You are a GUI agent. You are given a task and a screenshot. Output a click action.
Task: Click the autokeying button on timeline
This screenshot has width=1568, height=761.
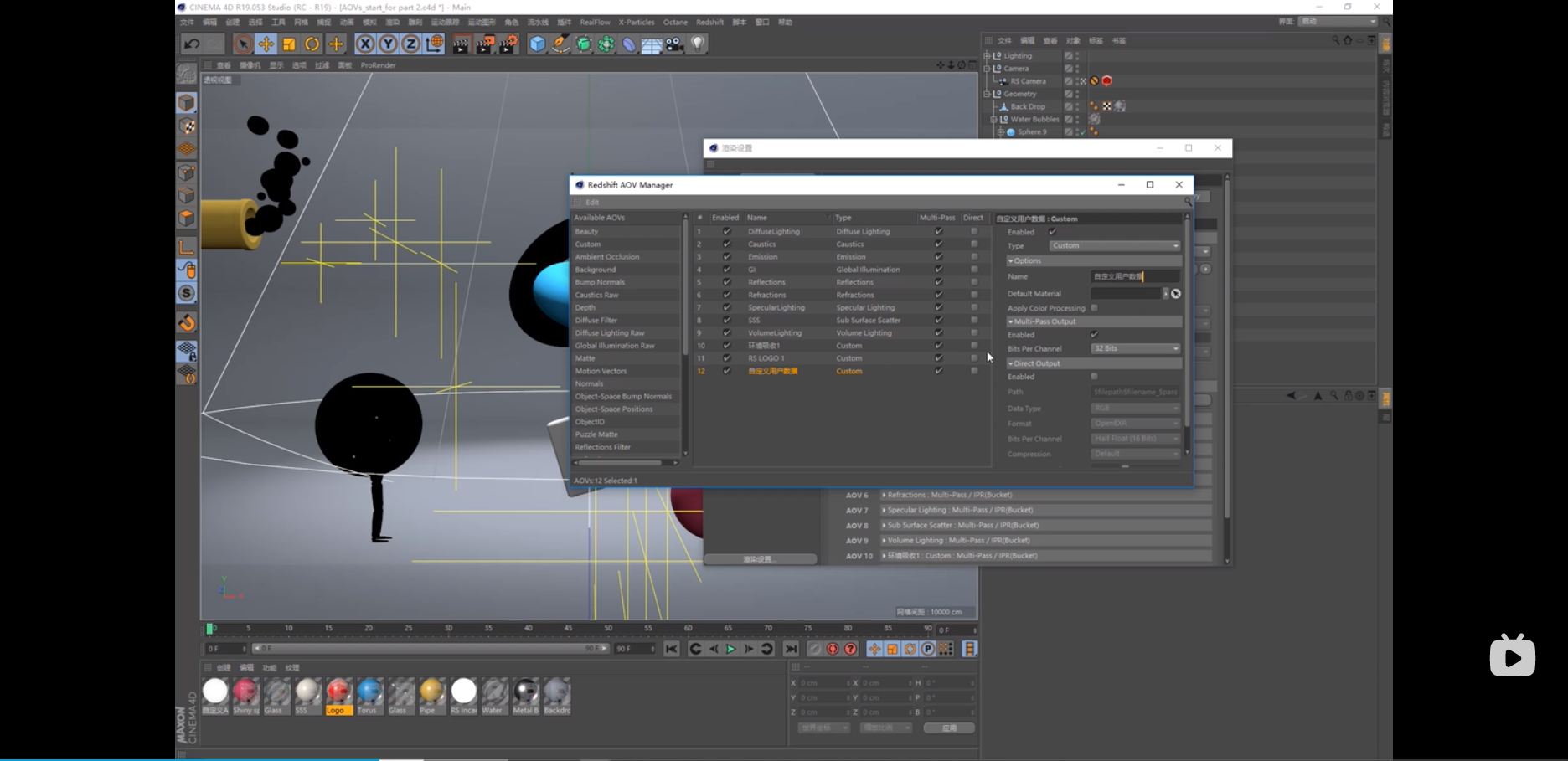click(x=833, y=649)
